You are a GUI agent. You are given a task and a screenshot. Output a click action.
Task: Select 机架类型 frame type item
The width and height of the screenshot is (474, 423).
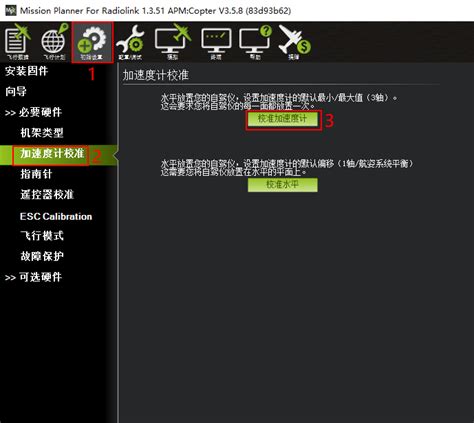coord(42,133)
